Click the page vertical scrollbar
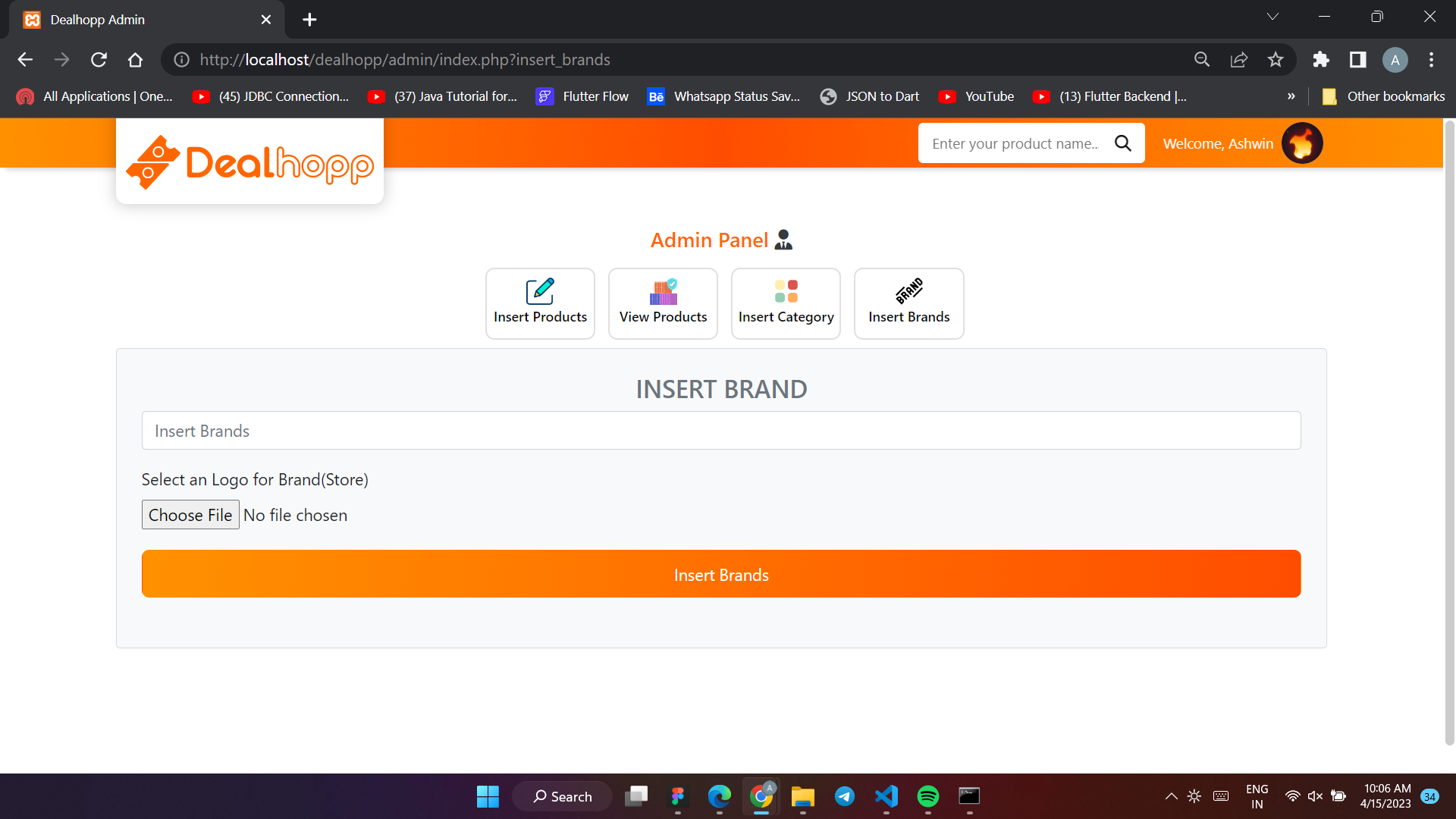The image size is (1456, 819). tap(1449, 432)
